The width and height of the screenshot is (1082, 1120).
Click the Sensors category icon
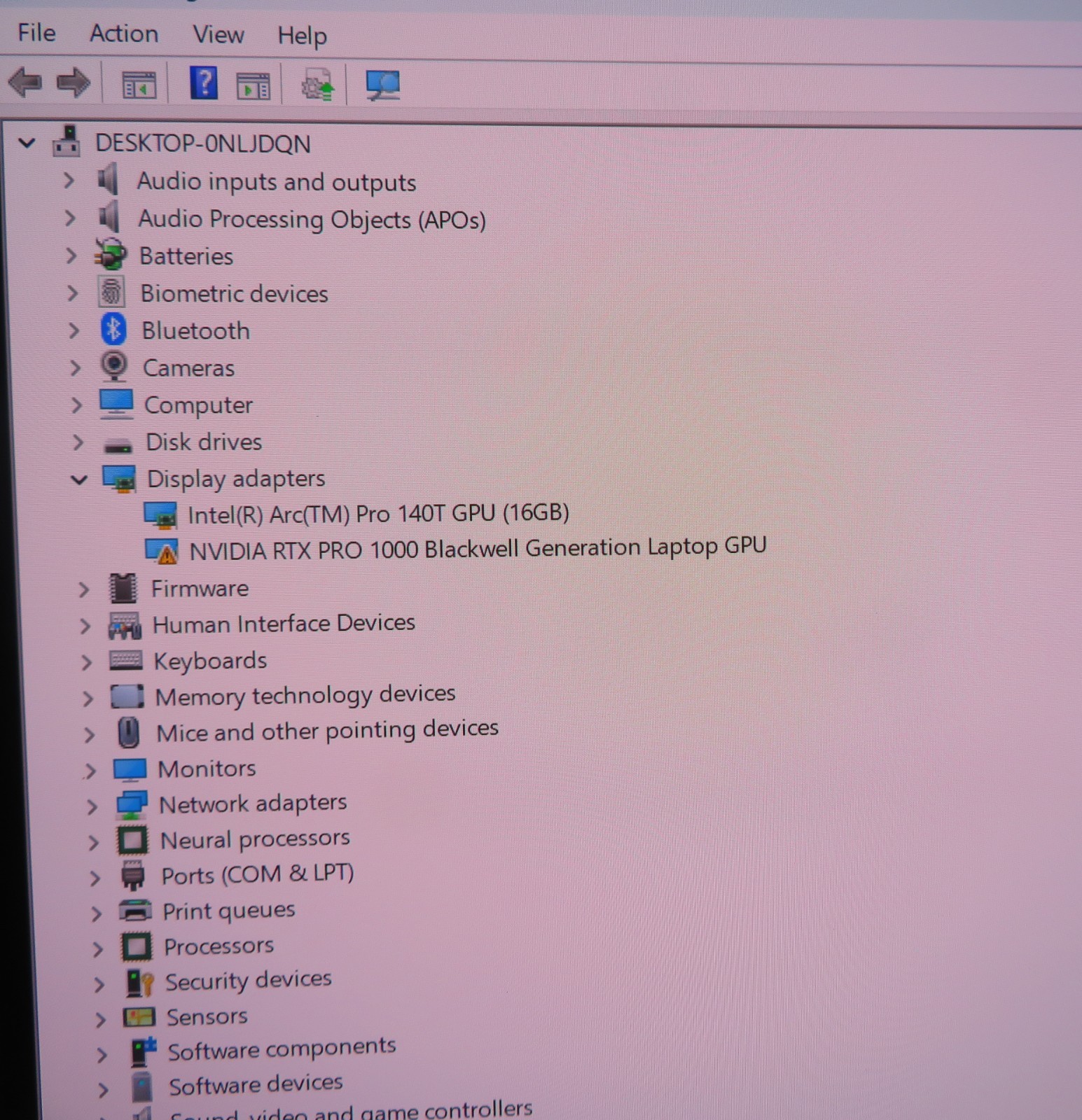[x=139, y=1017]
